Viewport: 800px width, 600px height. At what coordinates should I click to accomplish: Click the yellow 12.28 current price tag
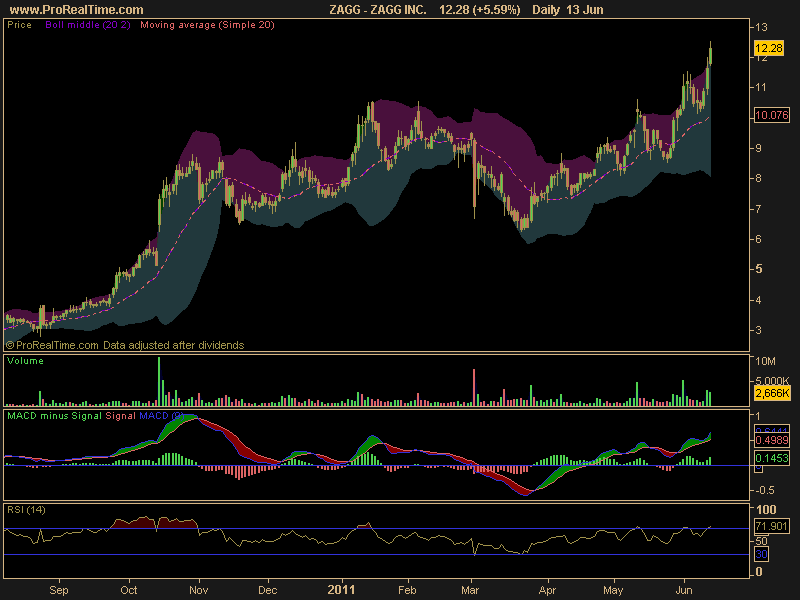[x=768, y=48]
